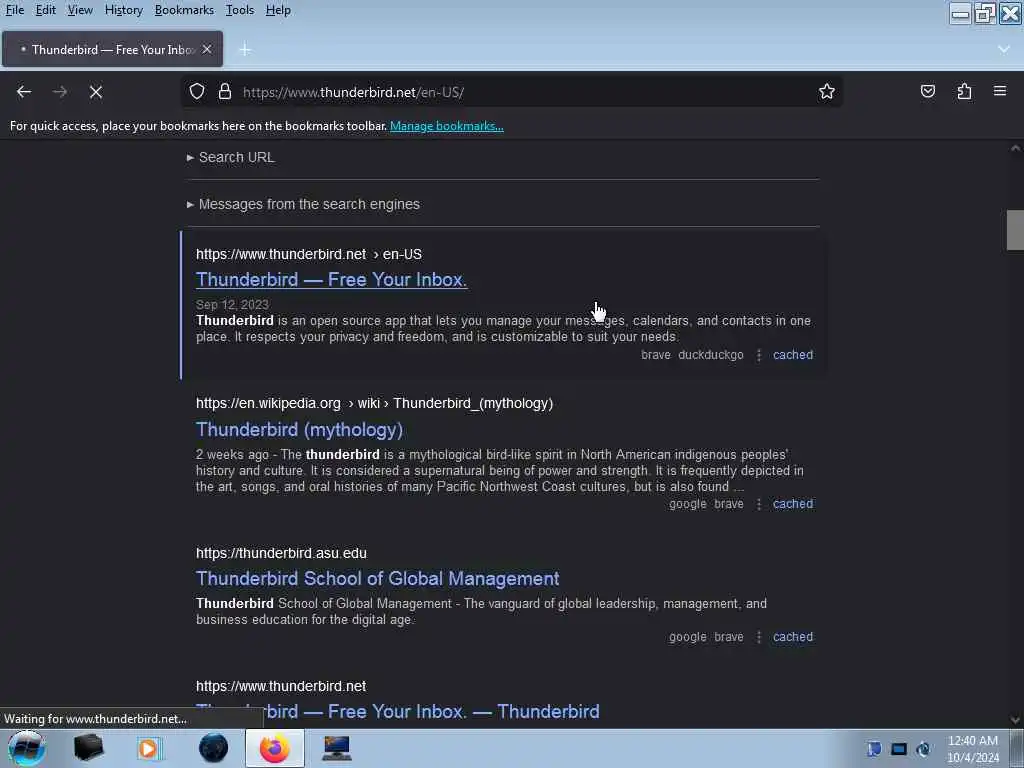
Task: Click the page vertical scrollbar thumb
Action: point(1015,230)
